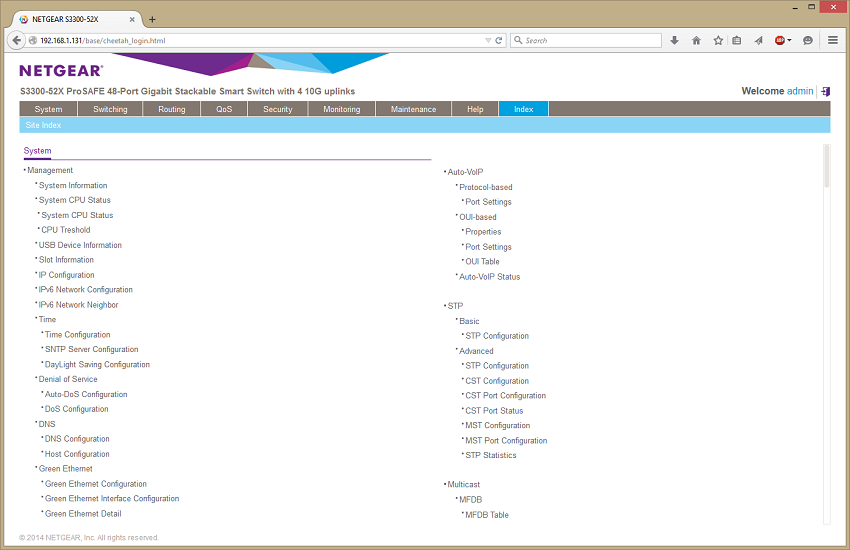Open DayLight Saving Configuration link
This screenshot has width=850, height=550.
(97, 364)
